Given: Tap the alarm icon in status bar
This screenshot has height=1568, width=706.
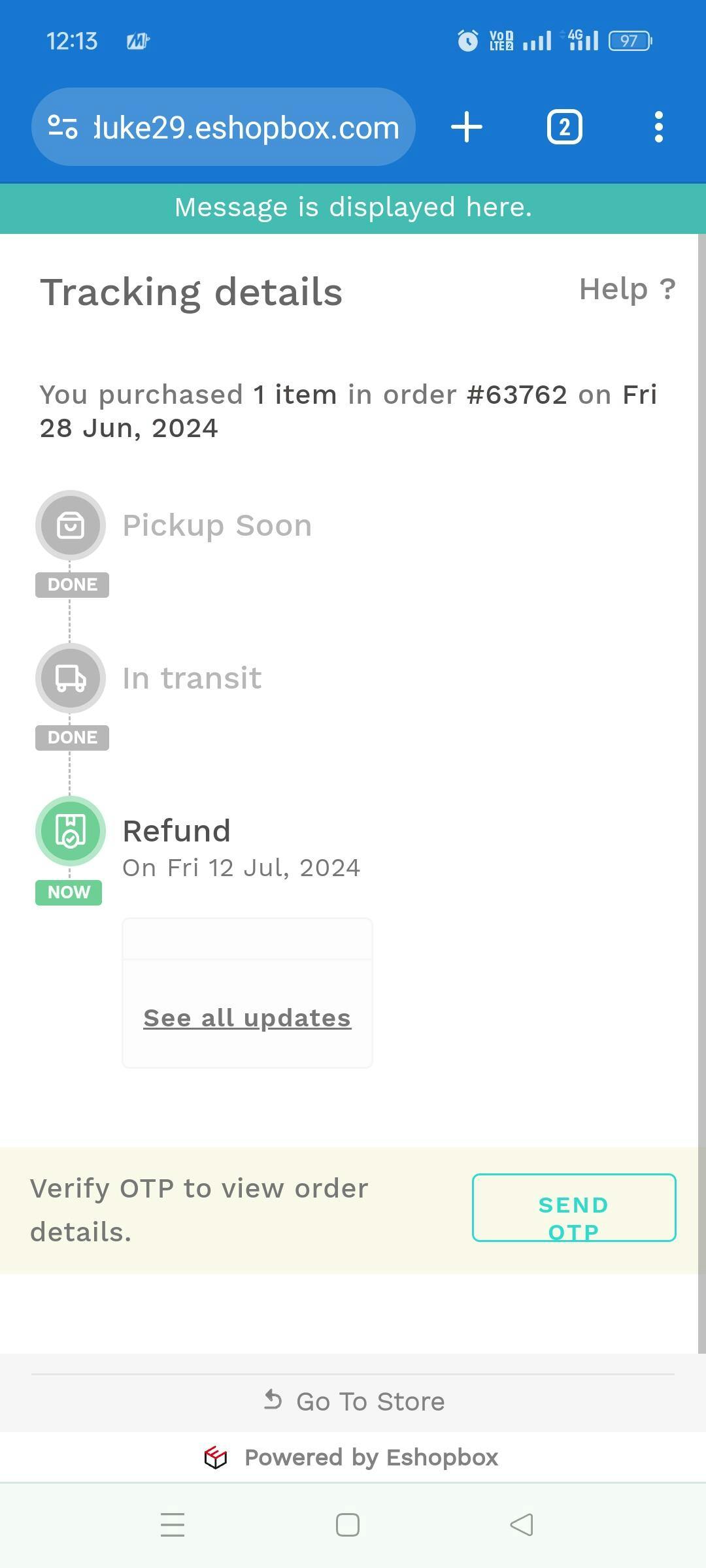Looking at the screenshot, I should click(x=467, y=41).
